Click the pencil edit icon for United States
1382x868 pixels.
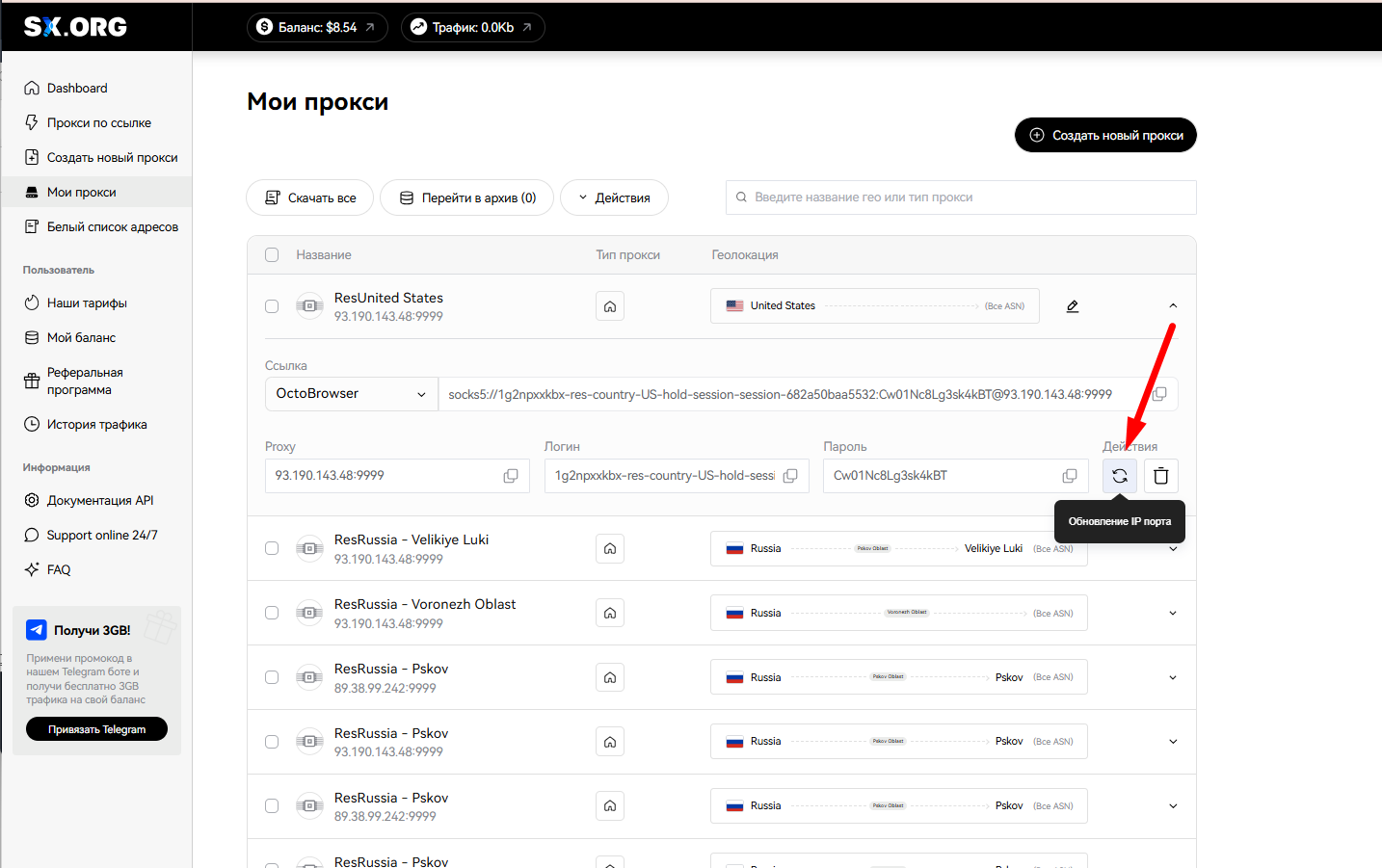tap(1072, 306)
